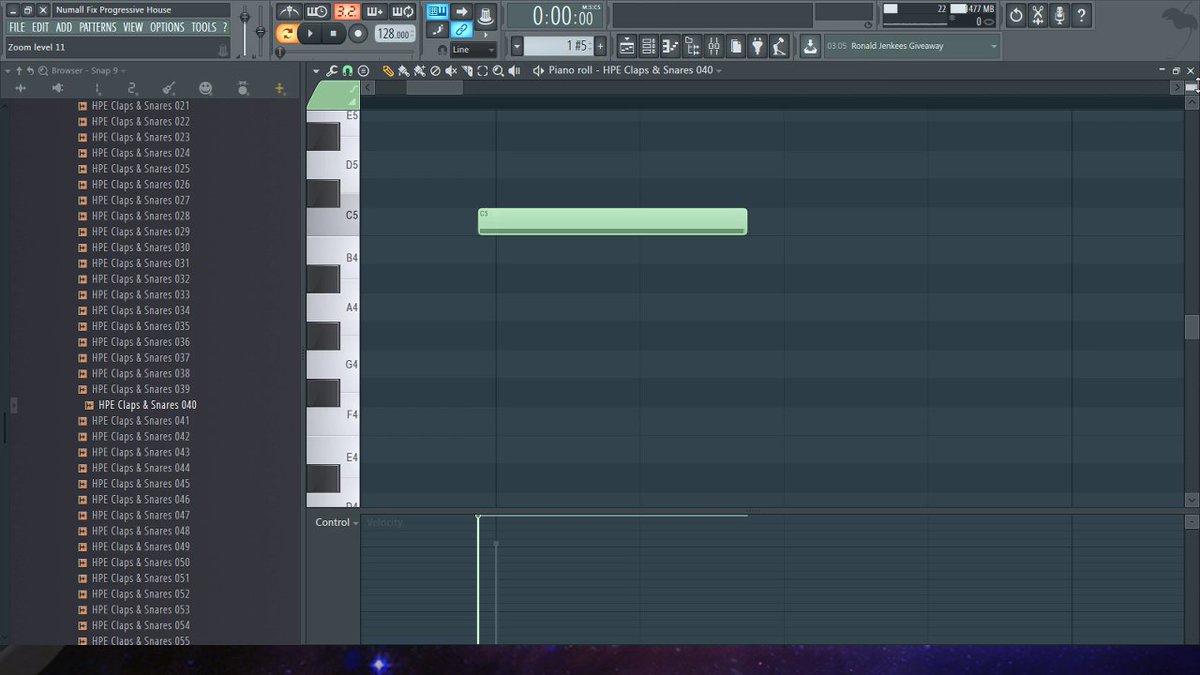Select the paint brush tool
Viewport: 1200px width, 675px height.
point(403,71)
